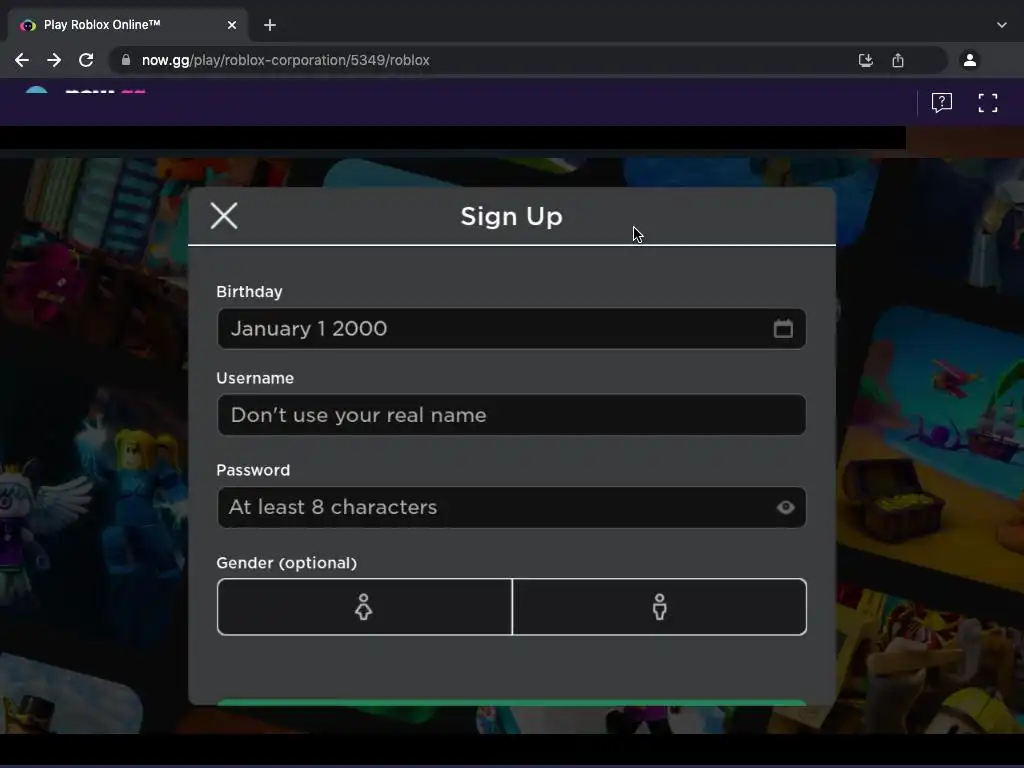
Task: Enter fullscreen mode via corner brackets icon
Action: coord(987,103)
